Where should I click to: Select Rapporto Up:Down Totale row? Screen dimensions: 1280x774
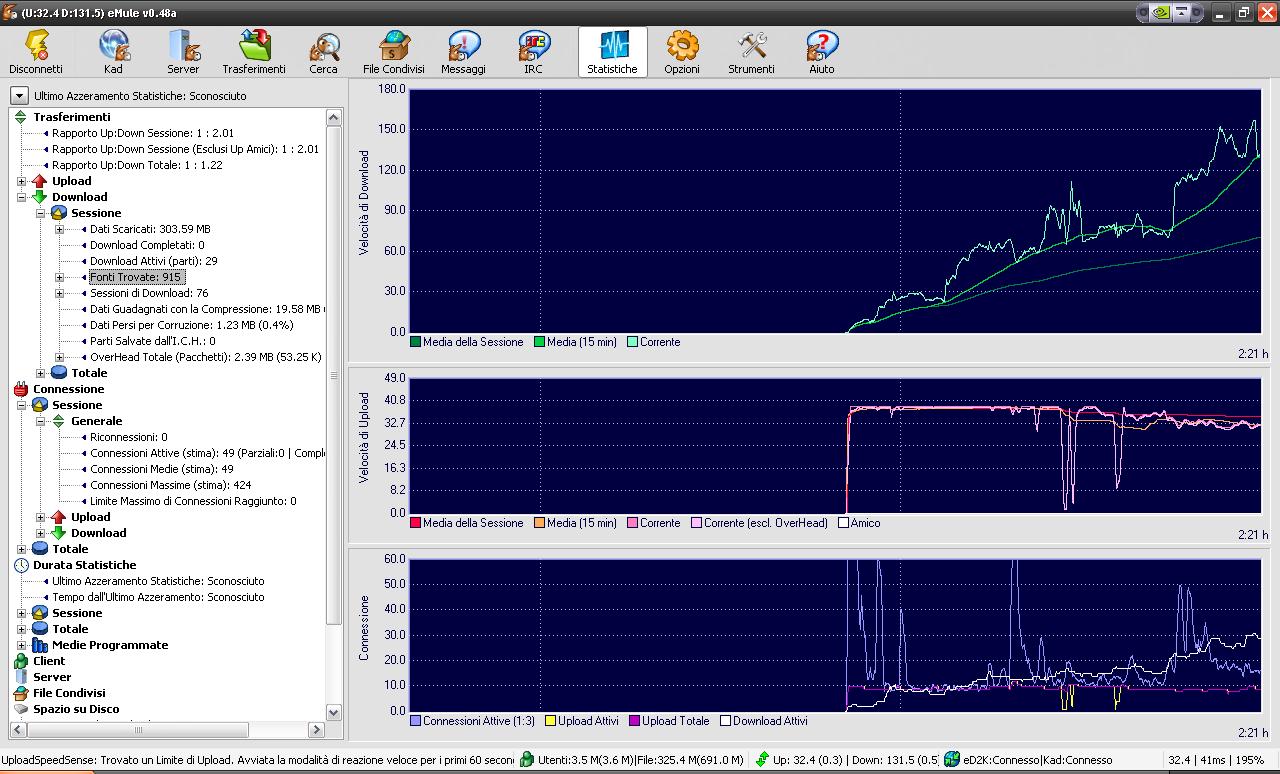(137, 165)
